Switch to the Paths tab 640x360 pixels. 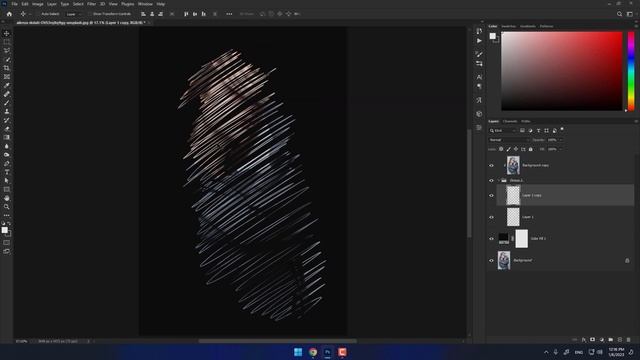coord(526,121)
